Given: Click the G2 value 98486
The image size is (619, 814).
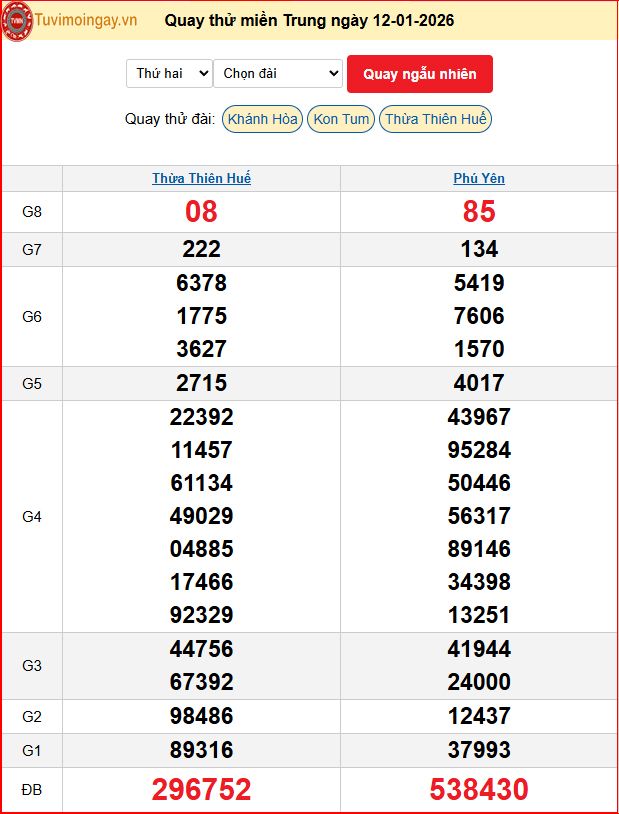Looking at the screenshot, I should pos(201,716).
